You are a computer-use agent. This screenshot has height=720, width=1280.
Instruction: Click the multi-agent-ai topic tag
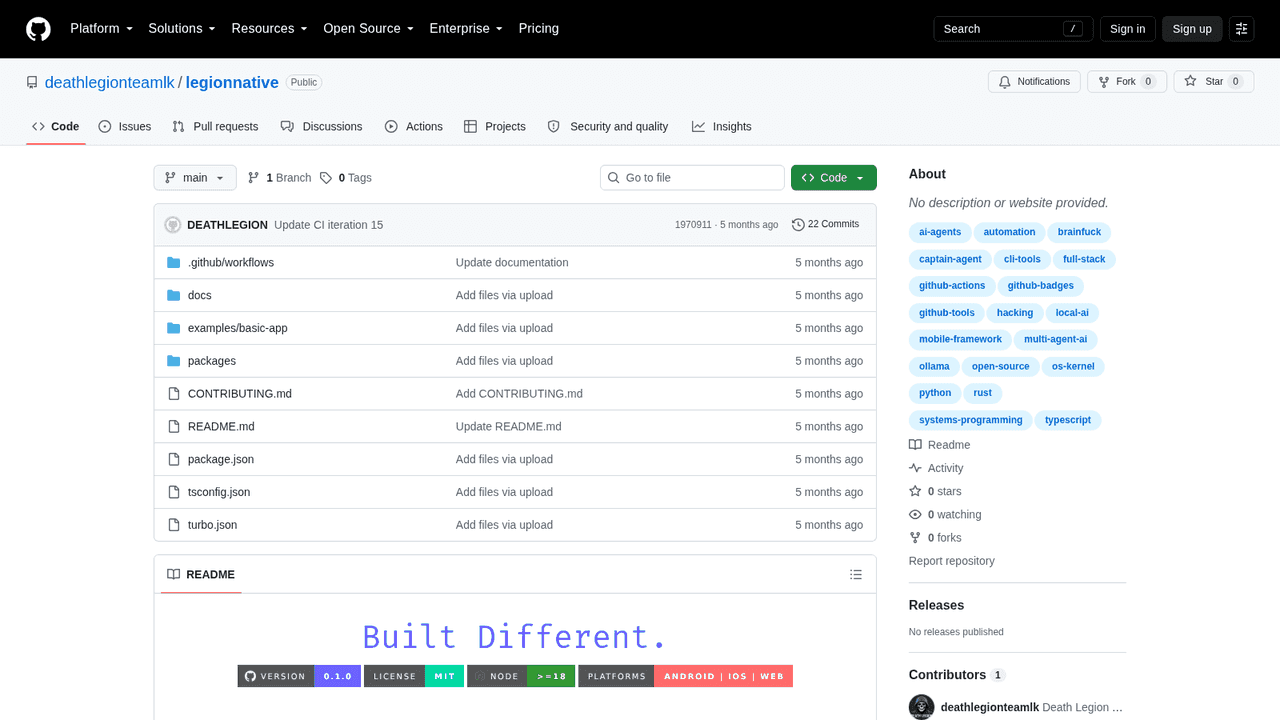tap(1055, 340)
